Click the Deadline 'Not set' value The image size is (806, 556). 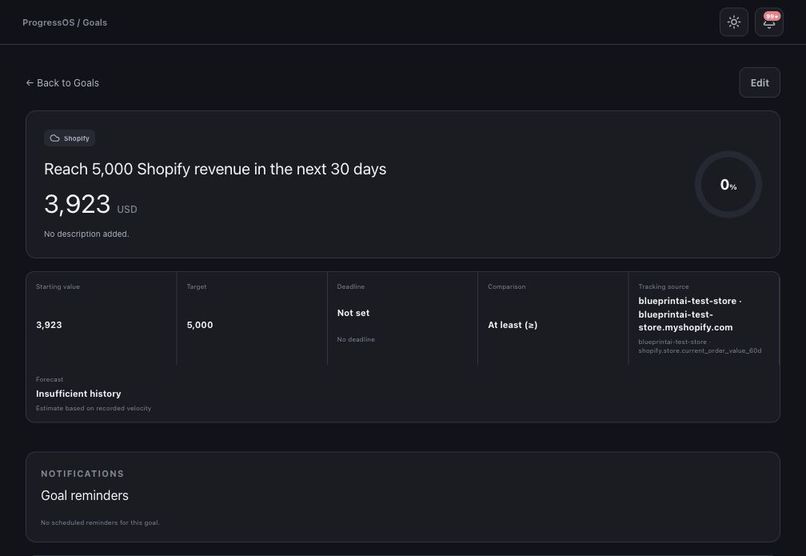point(353,312)
